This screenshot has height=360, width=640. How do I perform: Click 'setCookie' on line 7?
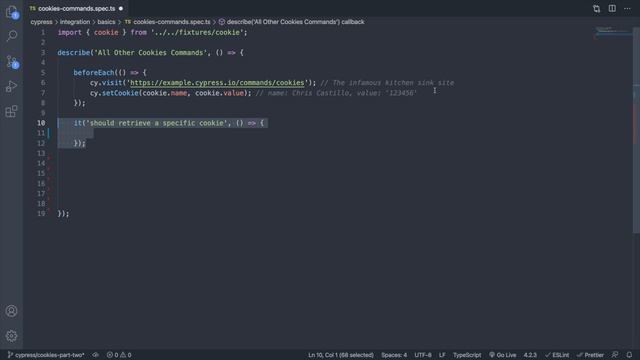[120, 93]
